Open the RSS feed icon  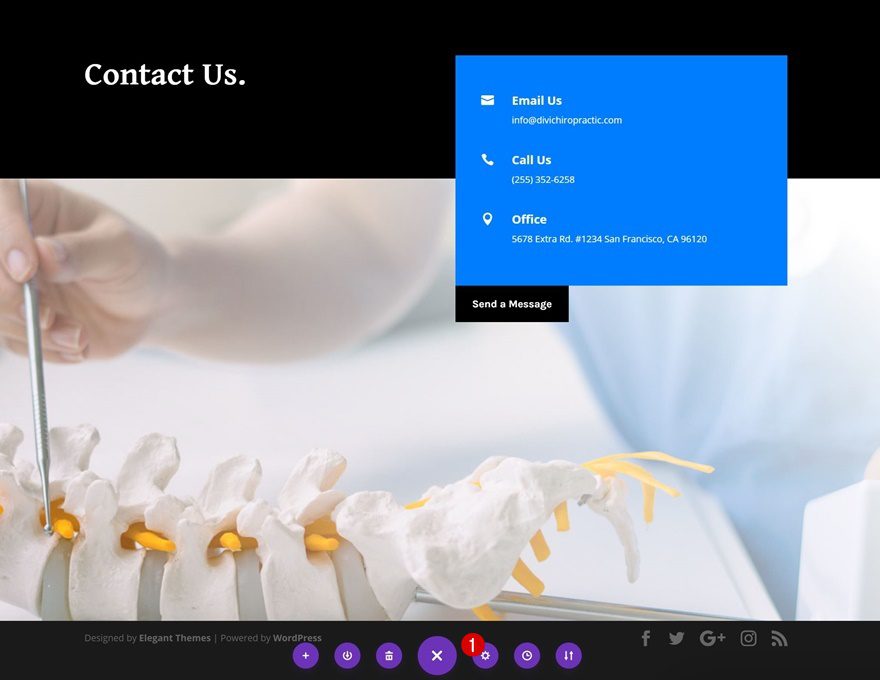(x=780, y=637)
